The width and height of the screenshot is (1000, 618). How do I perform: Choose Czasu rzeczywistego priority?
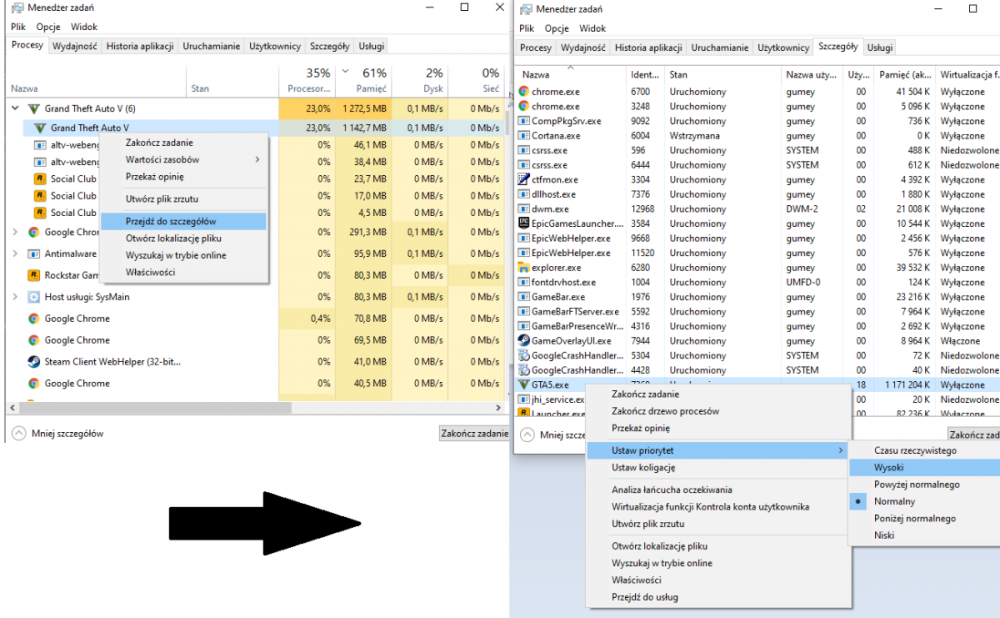coord(915,450)
